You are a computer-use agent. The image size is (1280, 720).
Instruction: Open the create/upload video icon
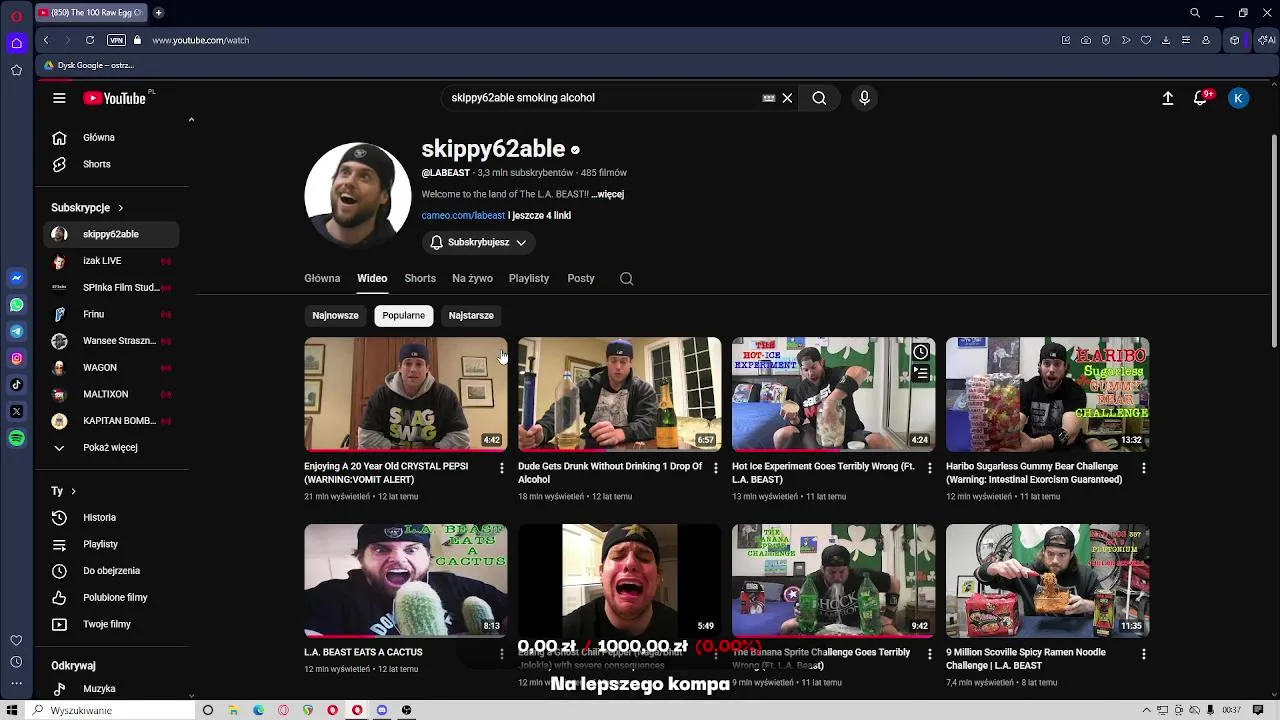[x=1167, y=98]
